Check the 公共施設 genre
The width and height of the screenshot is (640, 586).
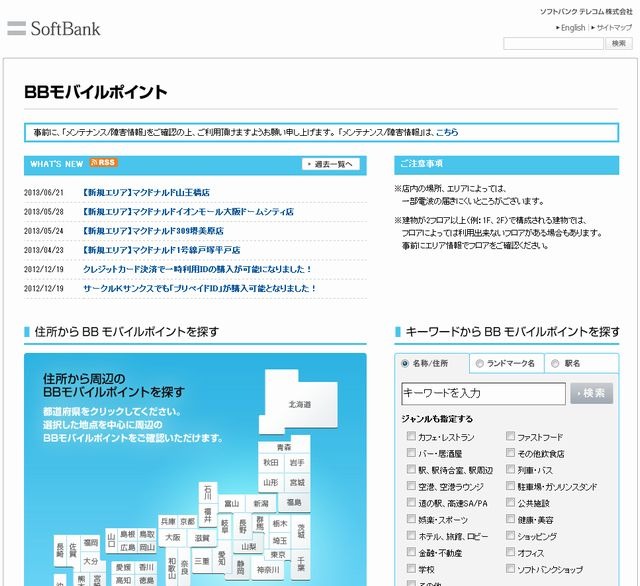pyautogui.click(x=510, y=502)
